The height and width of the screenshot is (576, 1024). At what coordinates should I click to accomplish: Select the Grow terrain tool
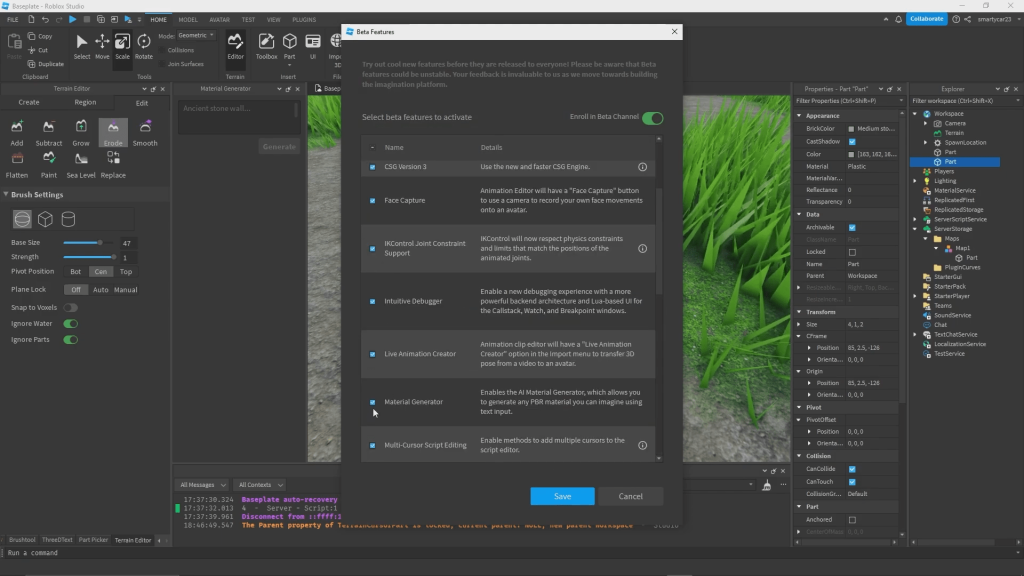(x=81, y=133)
